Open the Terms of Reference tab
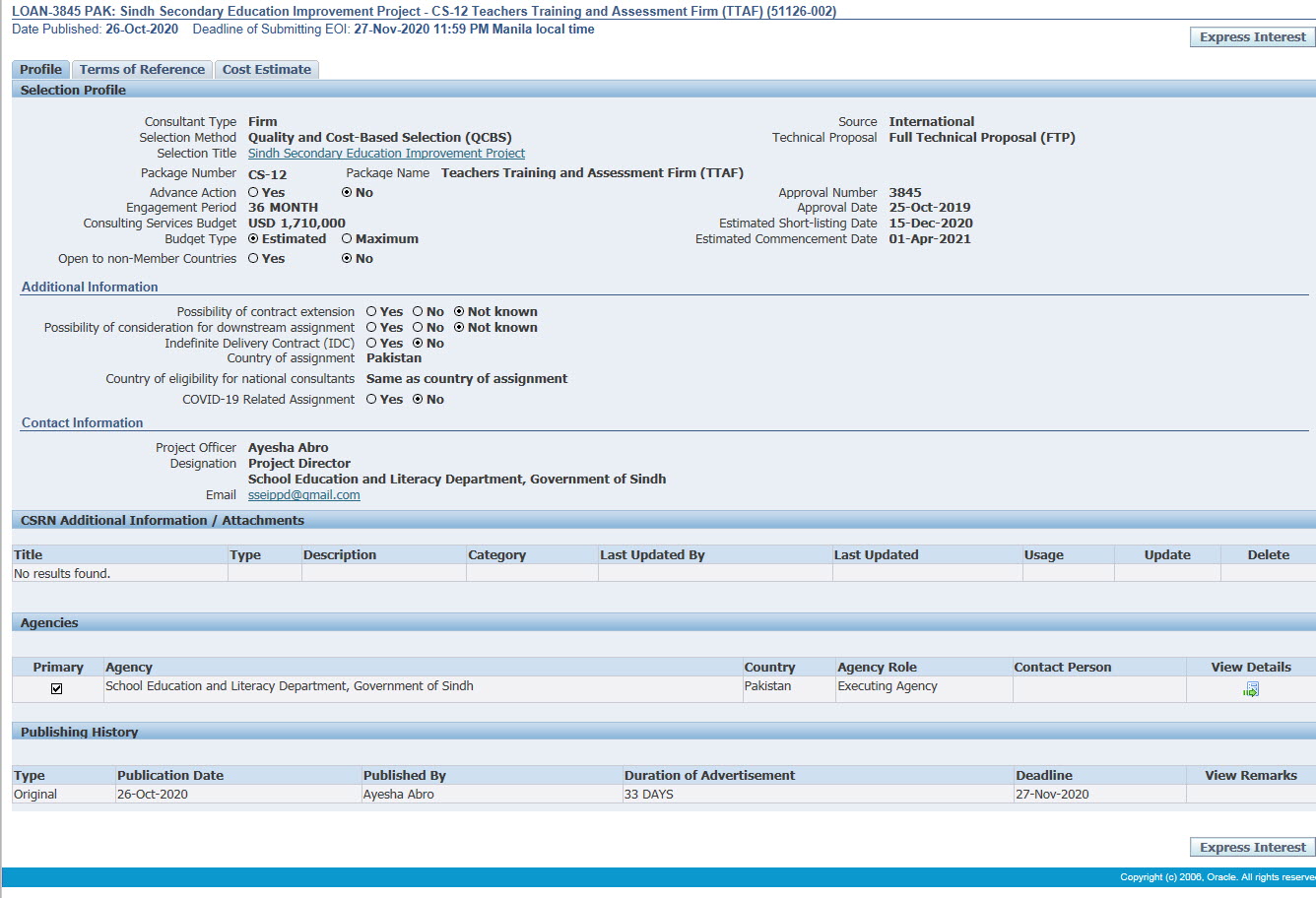Viewport: 1316px width, 898px height. click(x=142, y=69)
